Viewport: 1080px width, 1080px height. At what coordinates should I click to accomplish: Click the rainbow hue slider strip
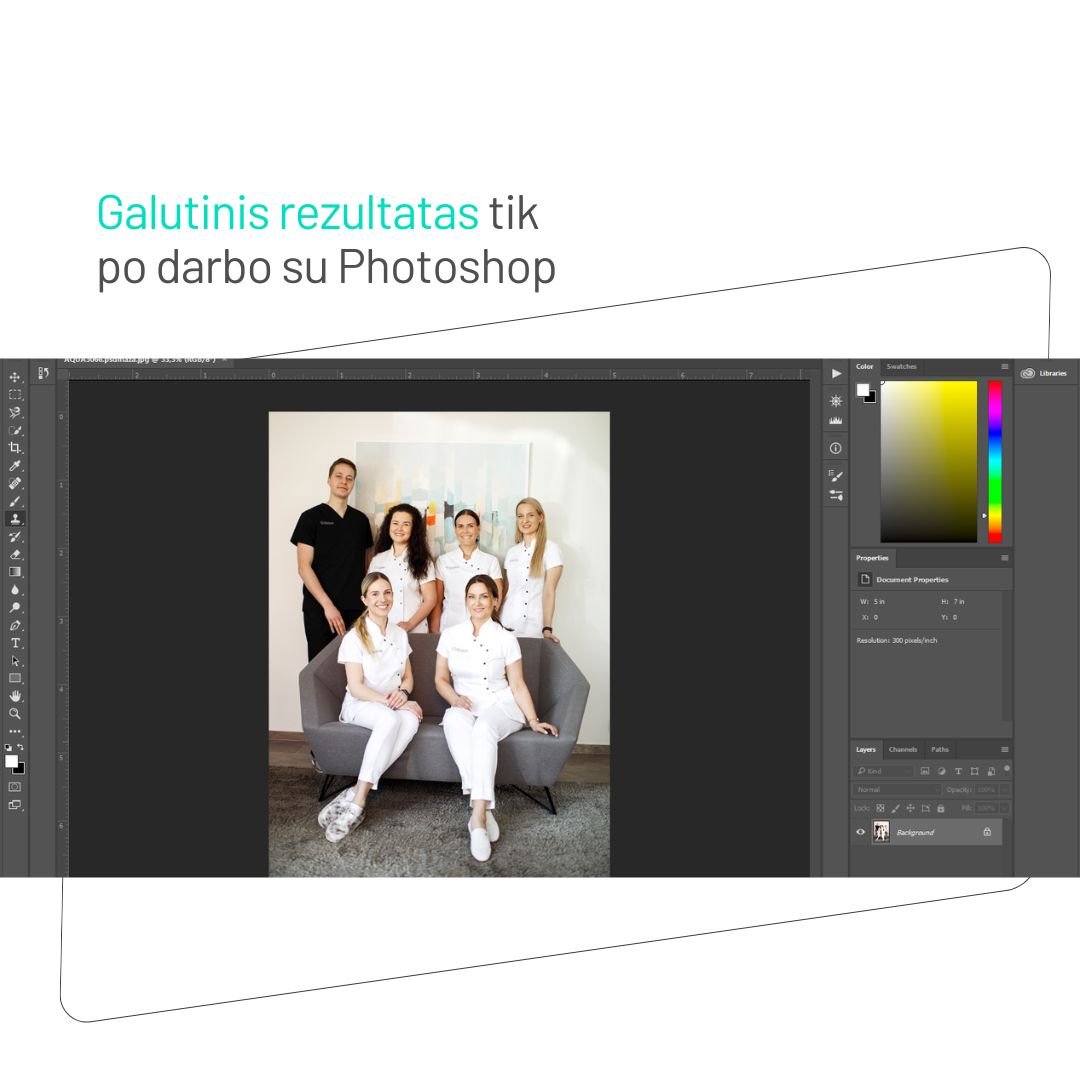[x=994, y=460]
